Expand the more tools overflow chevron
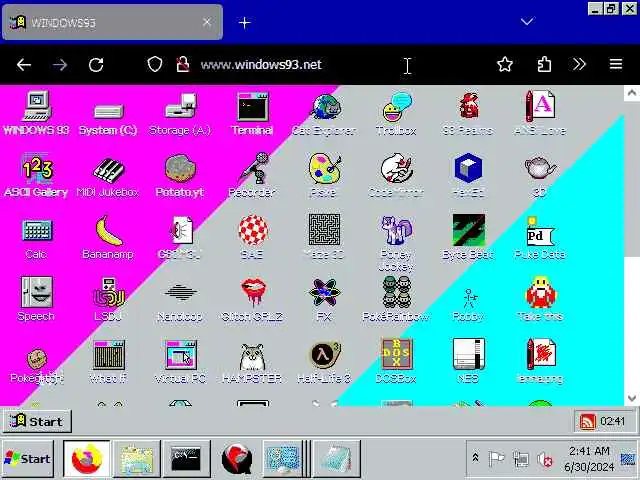The height and width of the screenshot is (480, 640). [x=579, y=64]
